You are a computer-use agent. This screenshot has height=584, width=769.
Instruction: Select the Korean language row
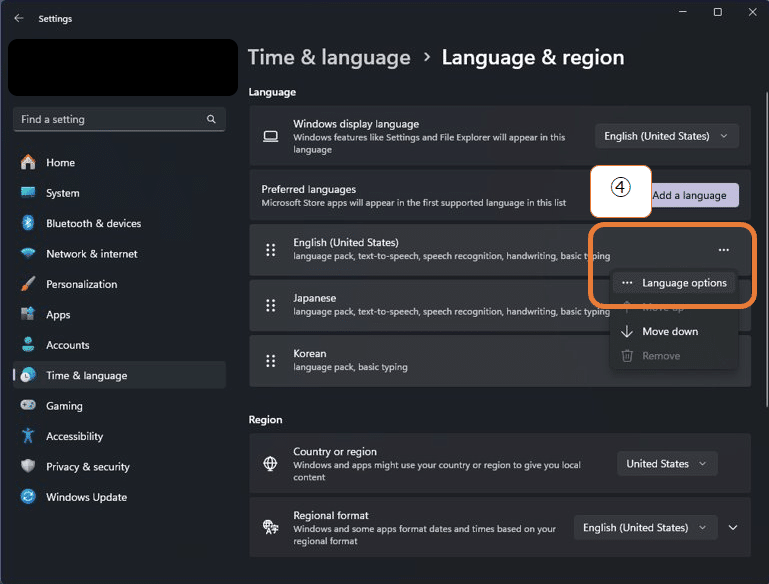point(500,361)
